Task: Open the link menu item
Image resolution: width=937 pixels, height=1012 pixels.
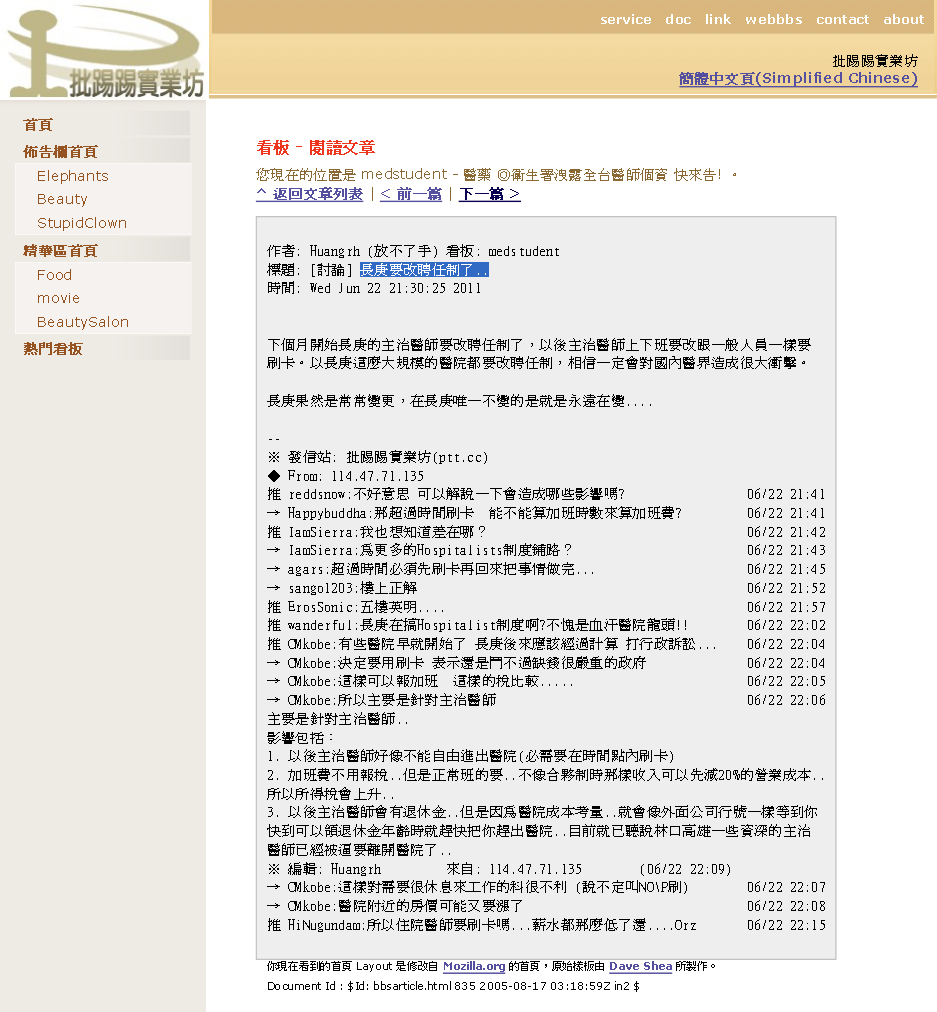Action: (718, 19)
